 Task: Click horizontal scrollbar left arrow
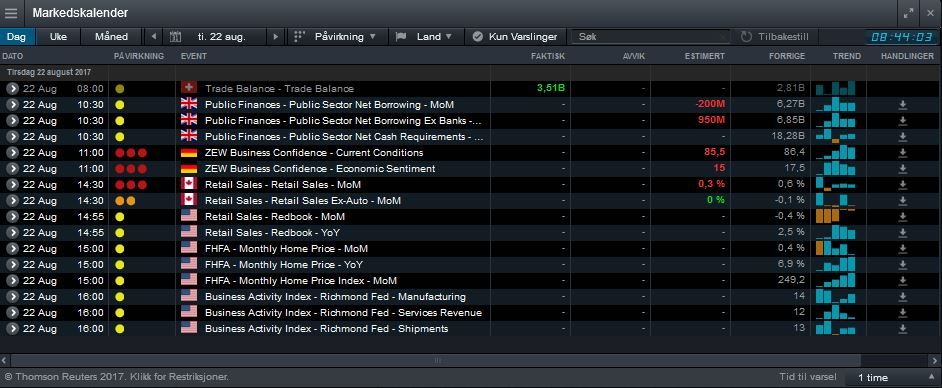(5, 360)
